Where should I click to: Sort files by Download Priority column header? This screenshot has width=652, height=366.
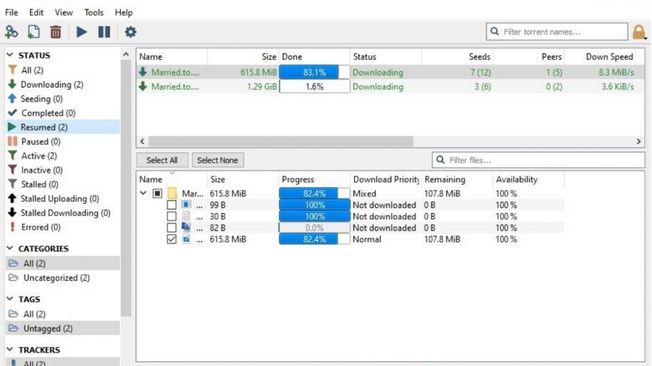(x=385, y=180)
